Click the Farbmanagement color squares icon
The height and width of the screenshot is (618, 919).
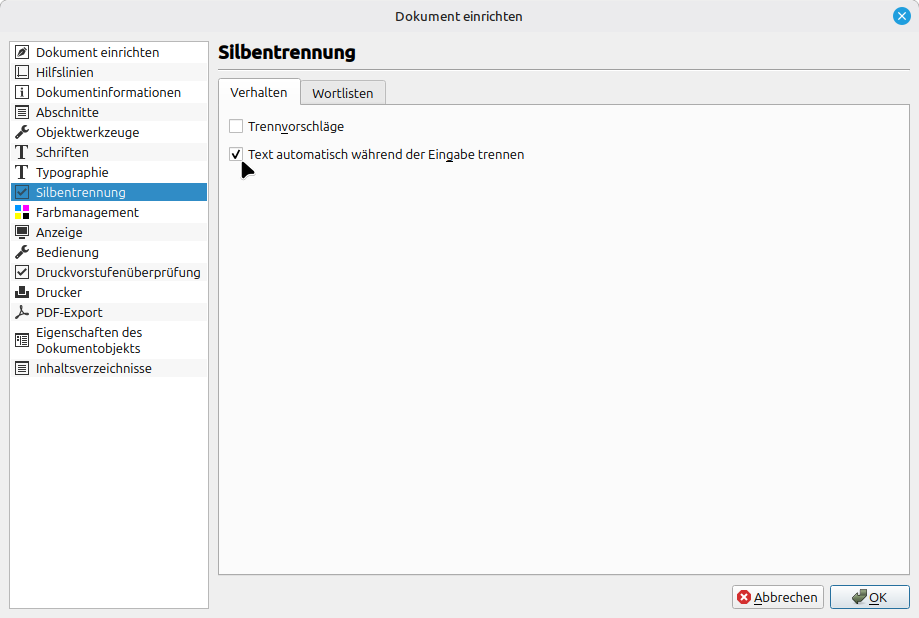22,212
